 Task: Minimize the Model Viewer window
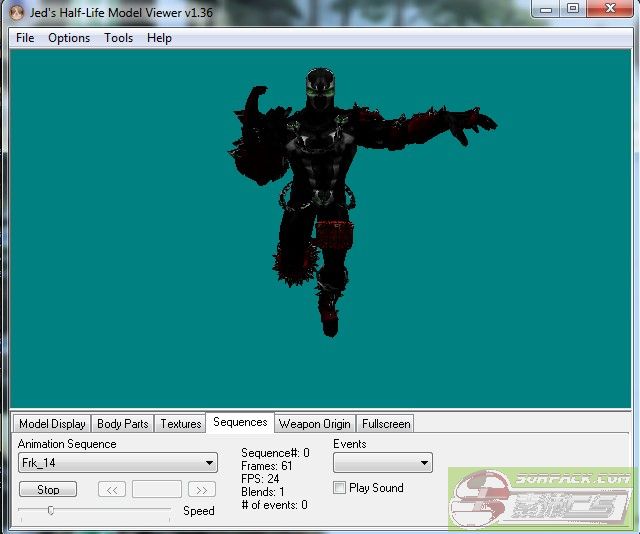[546, 9]
